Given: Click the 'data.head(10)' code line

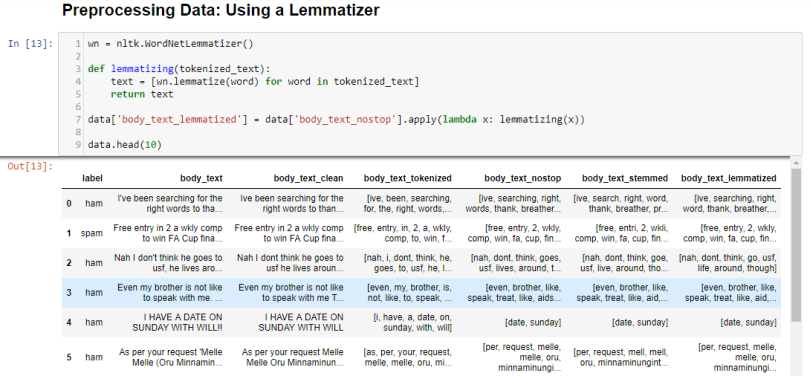Looking at the screenshot, I should pos(124,145).
